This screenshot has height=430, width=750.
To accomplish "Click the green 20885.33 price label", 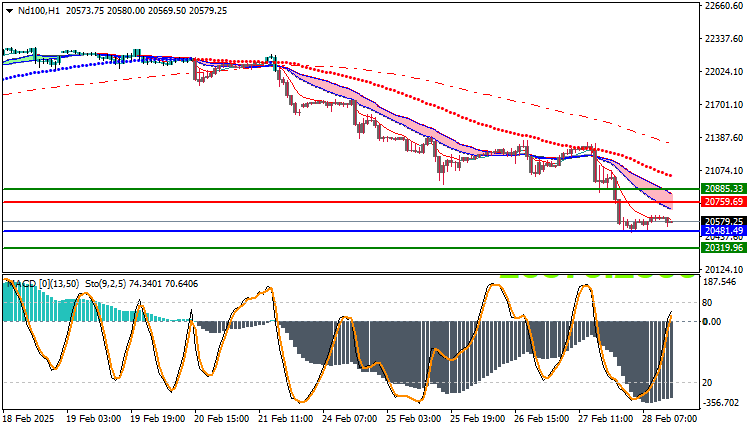I will pyautogui.click(x=724, y=188).
